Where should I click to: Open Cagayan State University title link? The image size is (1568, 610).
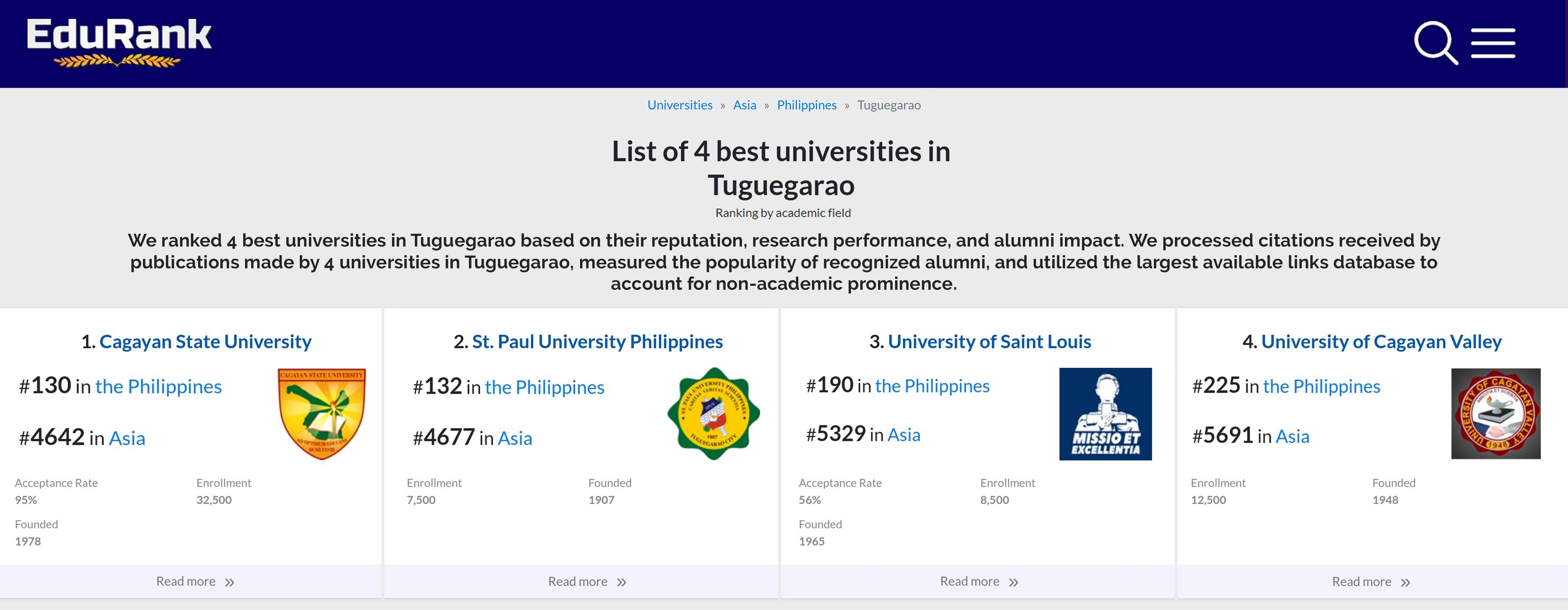coord(205,342)
